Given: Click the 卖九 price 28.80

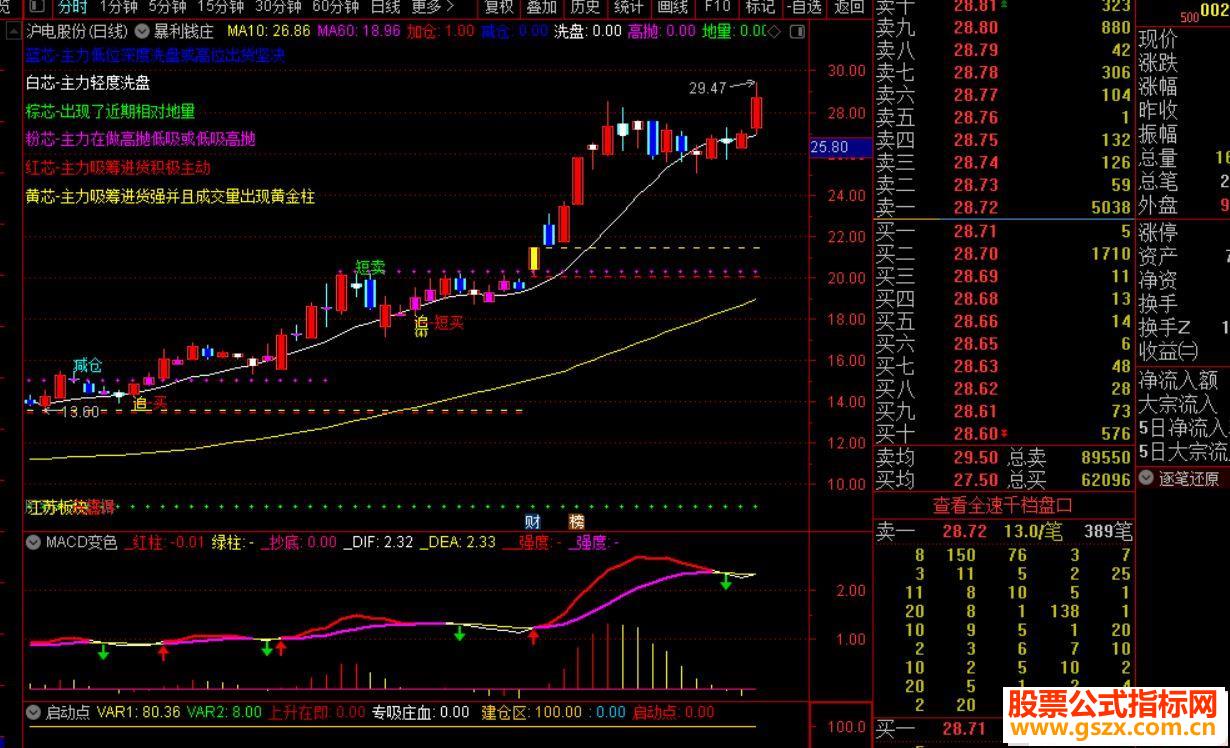Looking at the screenshot, I should point(975,27).
